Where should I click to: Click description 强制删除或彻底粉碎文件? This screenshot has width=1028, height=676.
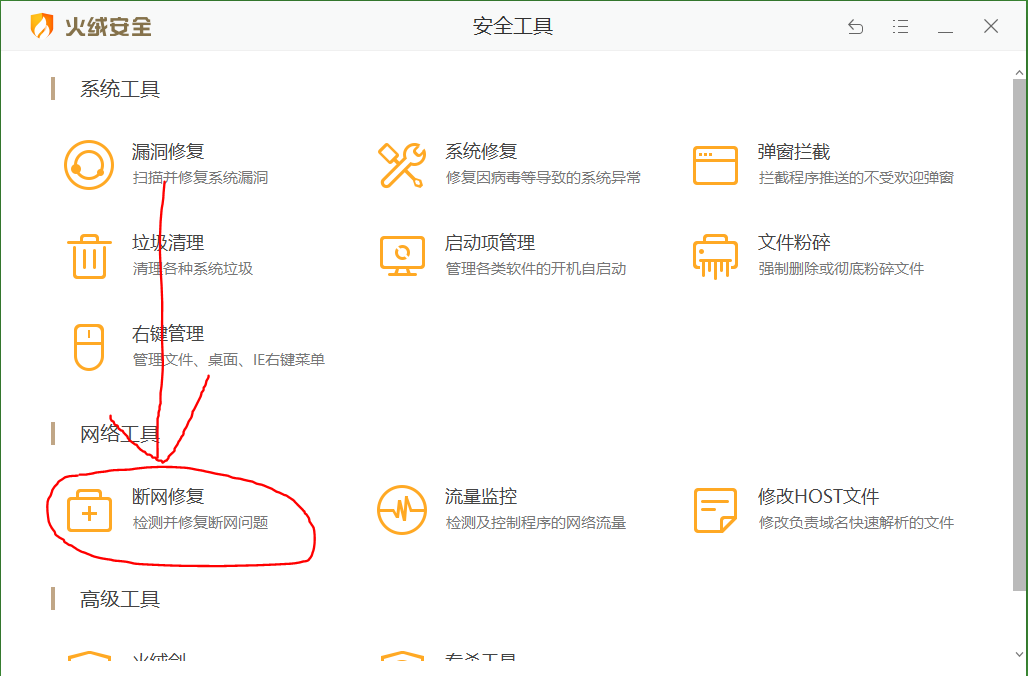click(x=841, y=269)
